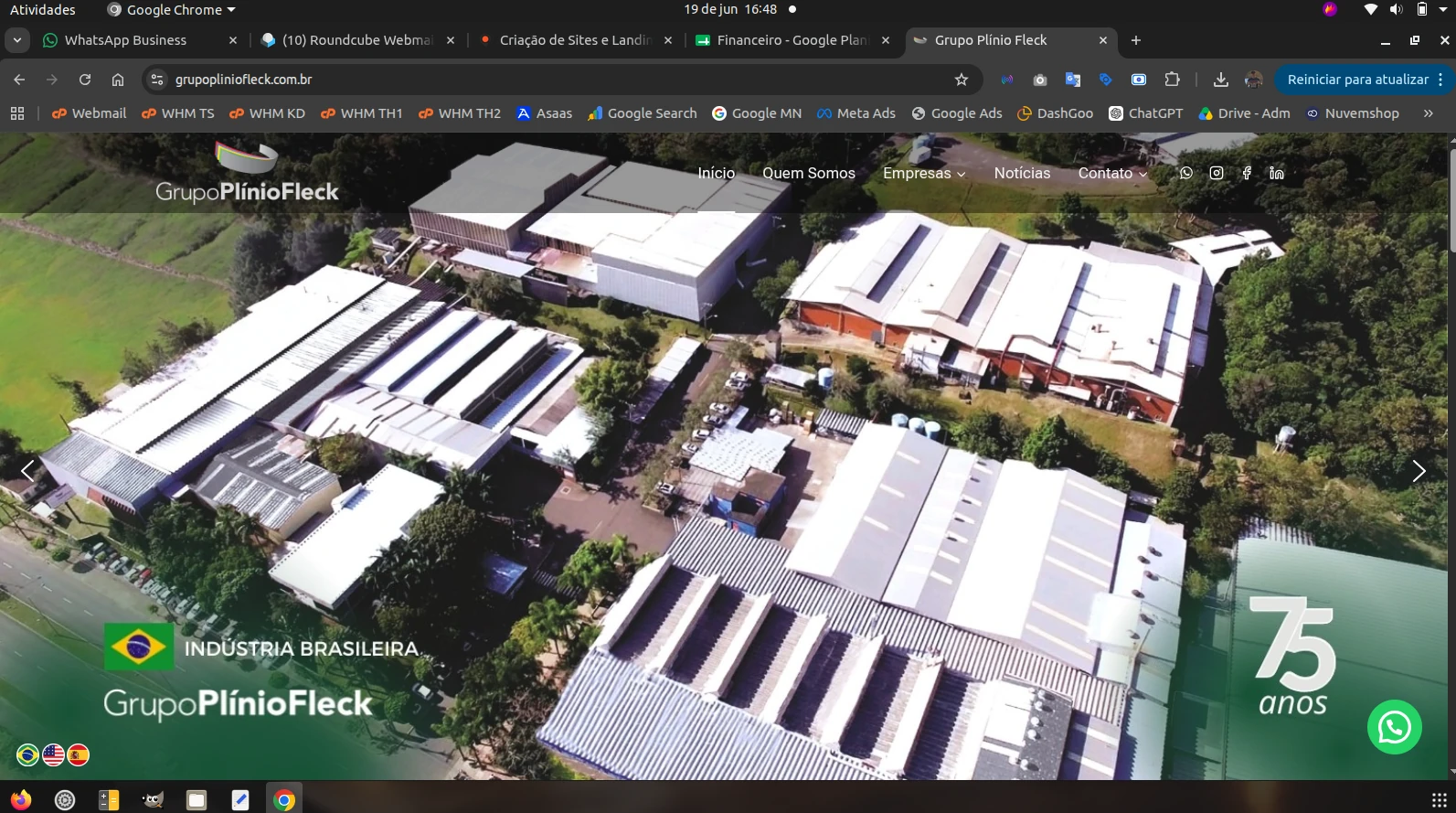
Task: Open the Instagram icon in site header
Action: coord(1217,173)
